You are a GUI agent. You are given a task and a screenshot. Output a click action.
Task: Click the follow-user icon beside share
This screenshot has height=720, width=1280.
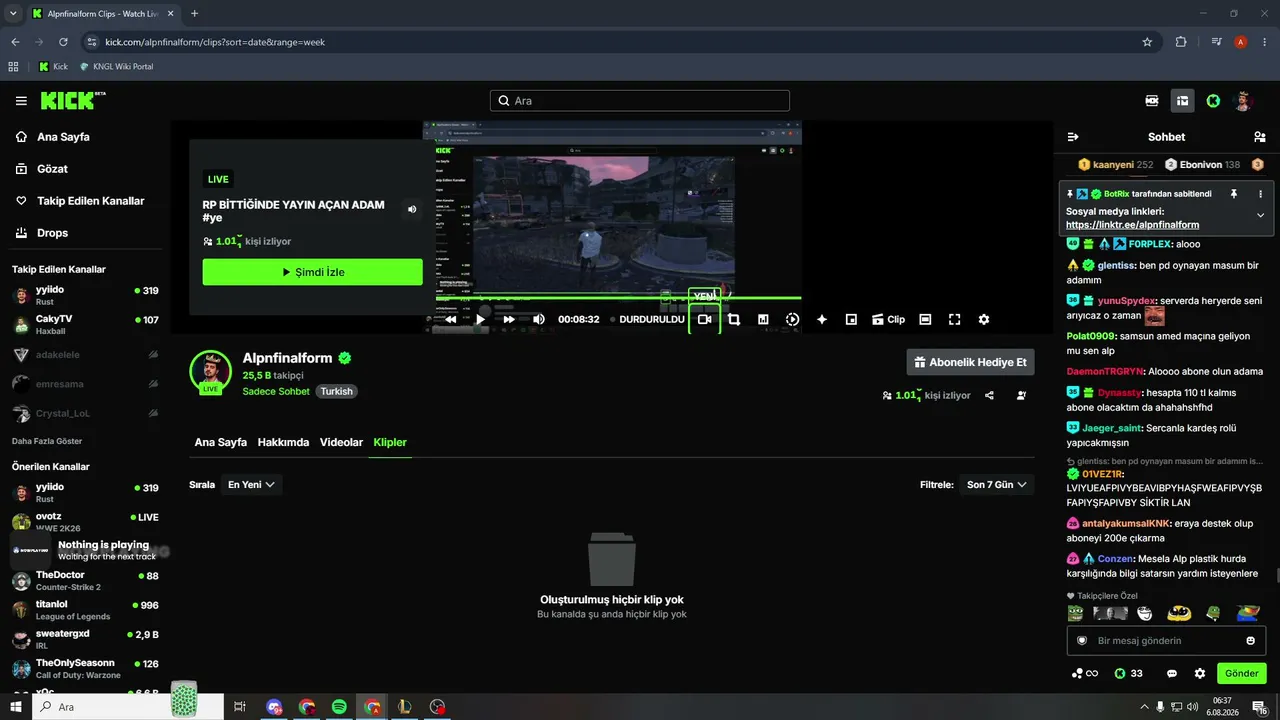1021,395
